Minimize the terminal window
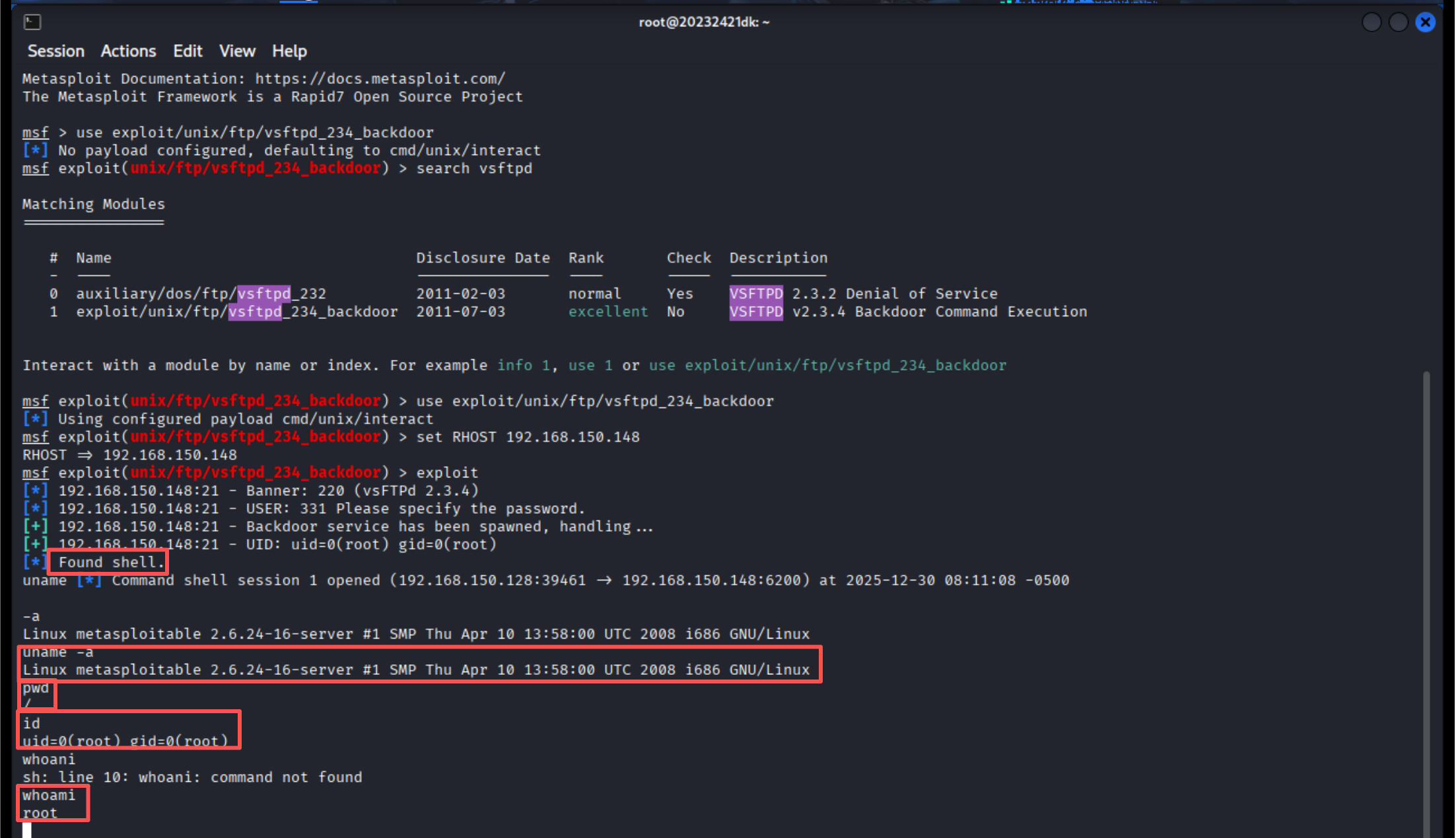Viewport: 1456px width, 838px height. tap(1371, 22)
